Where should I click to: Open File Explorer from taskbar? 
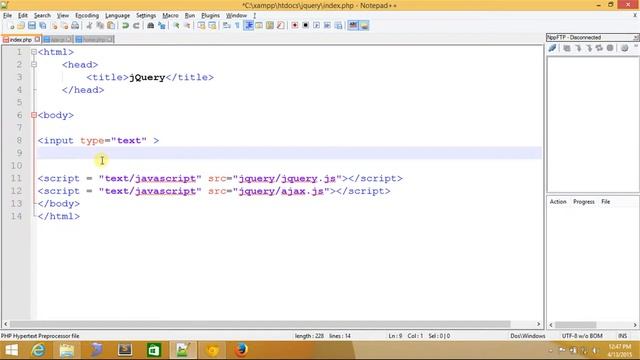[67, 350]
